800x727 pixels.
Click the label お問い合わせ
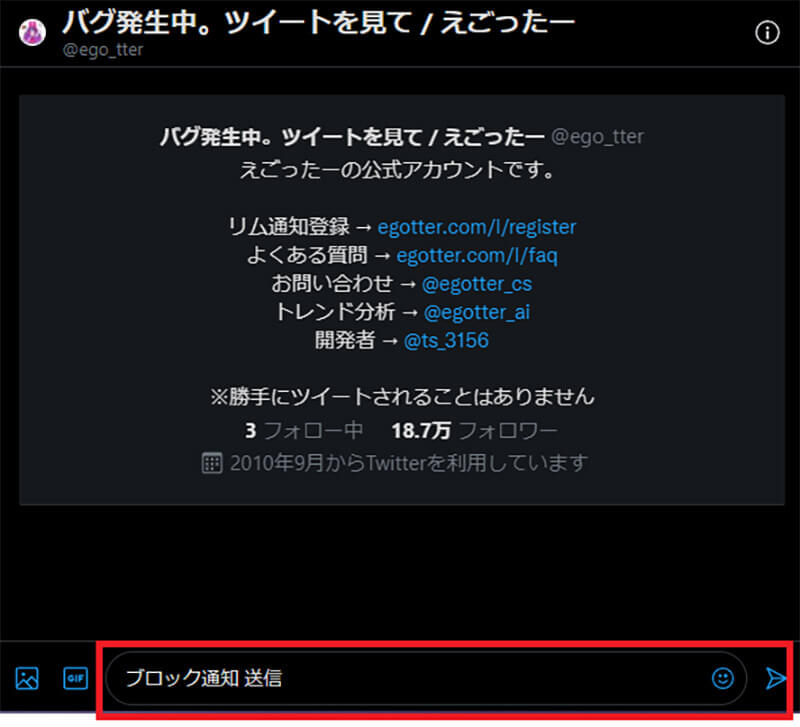coord(332,284)
